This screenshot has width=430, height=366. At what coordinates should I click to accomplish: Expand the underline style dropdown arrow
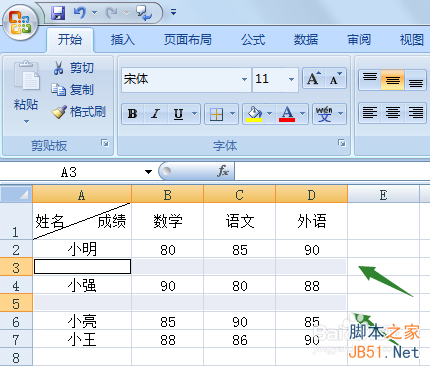tap(194, 114)
